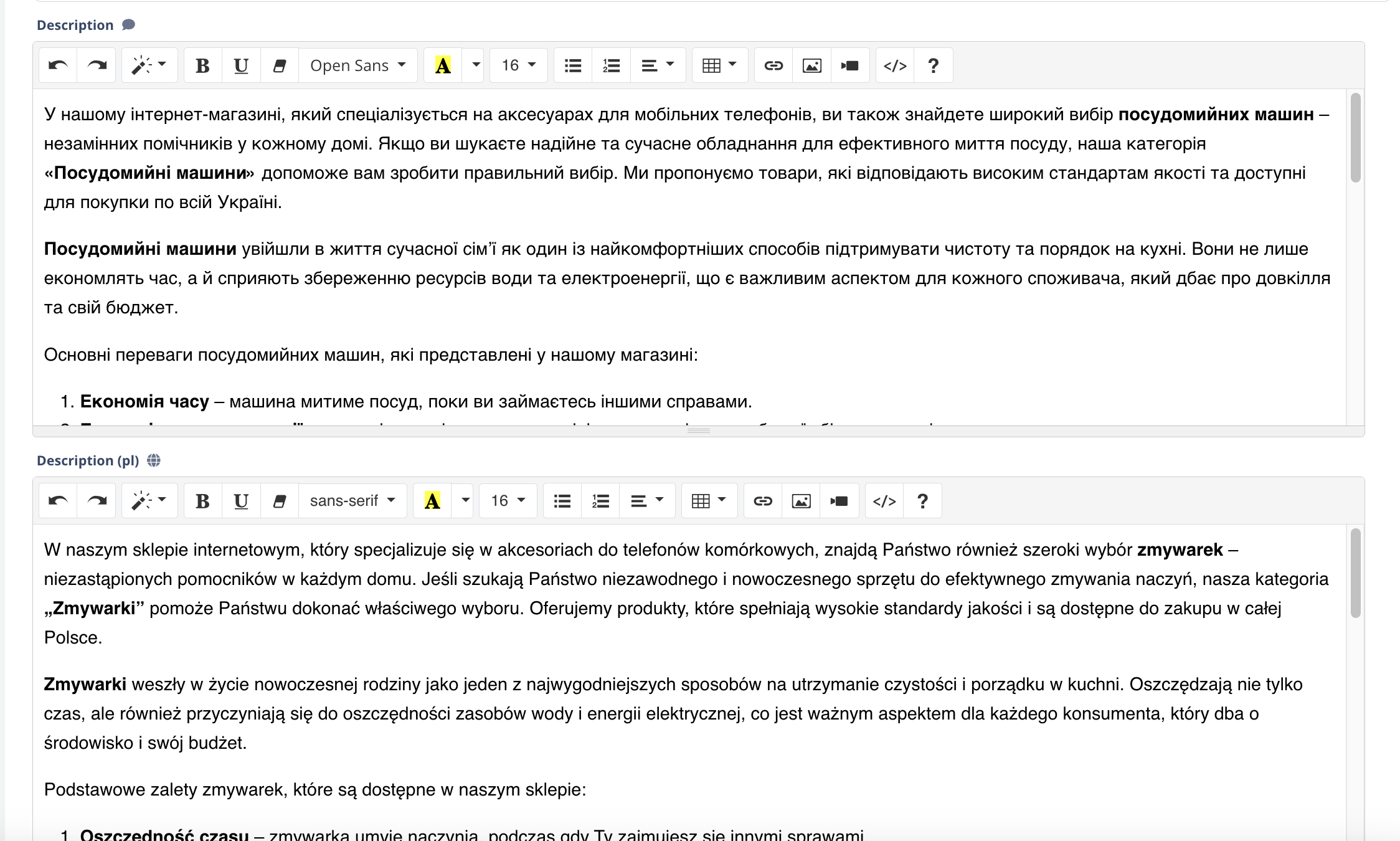Image resolution: width=1400 pixels, height=841 pixels.
Task: Click the video insert icon in the top toolbar
Action: (x=849, y=65)
